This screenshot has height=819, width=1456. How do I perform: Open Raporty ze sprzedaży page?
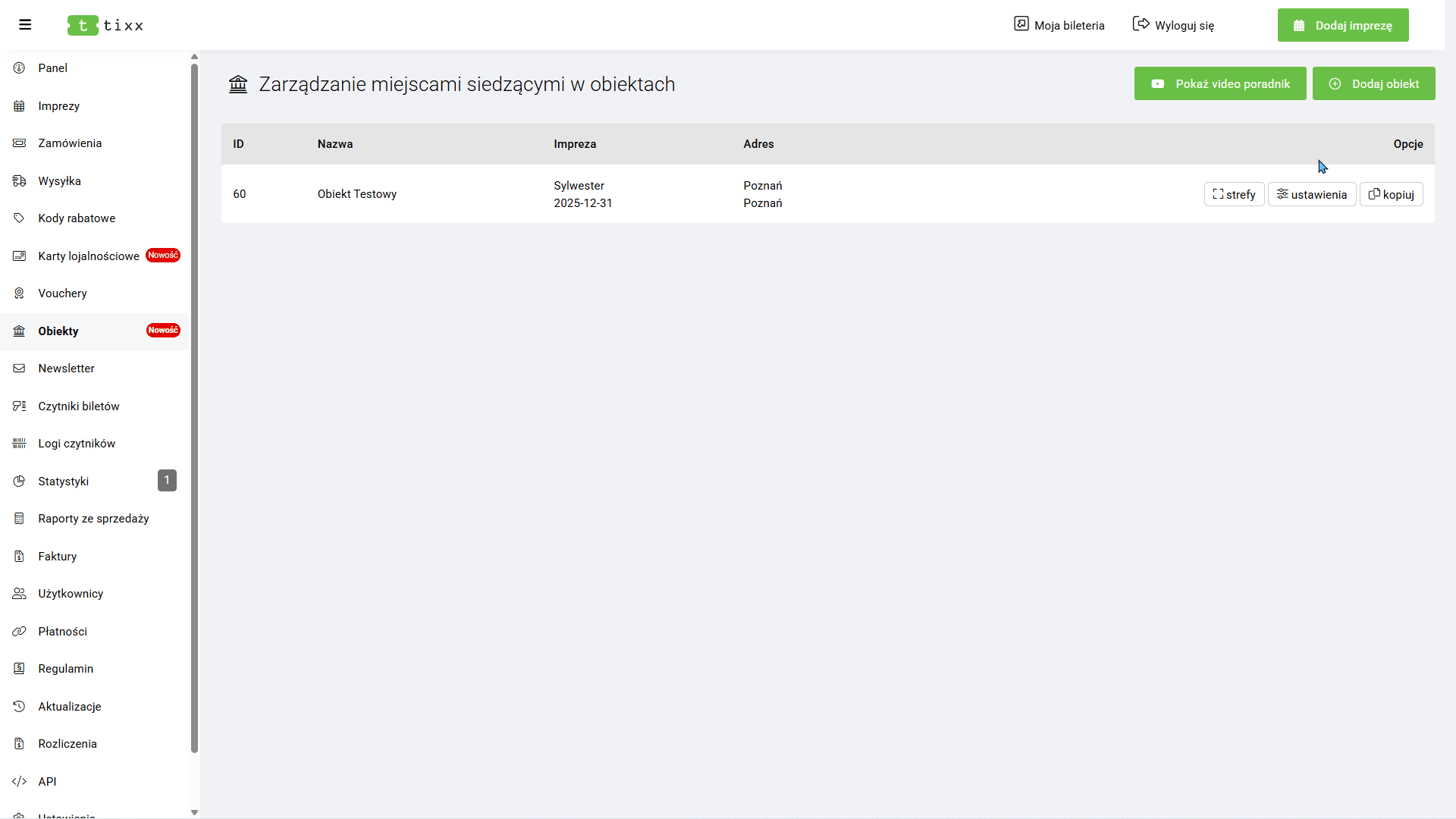point(93,519)
